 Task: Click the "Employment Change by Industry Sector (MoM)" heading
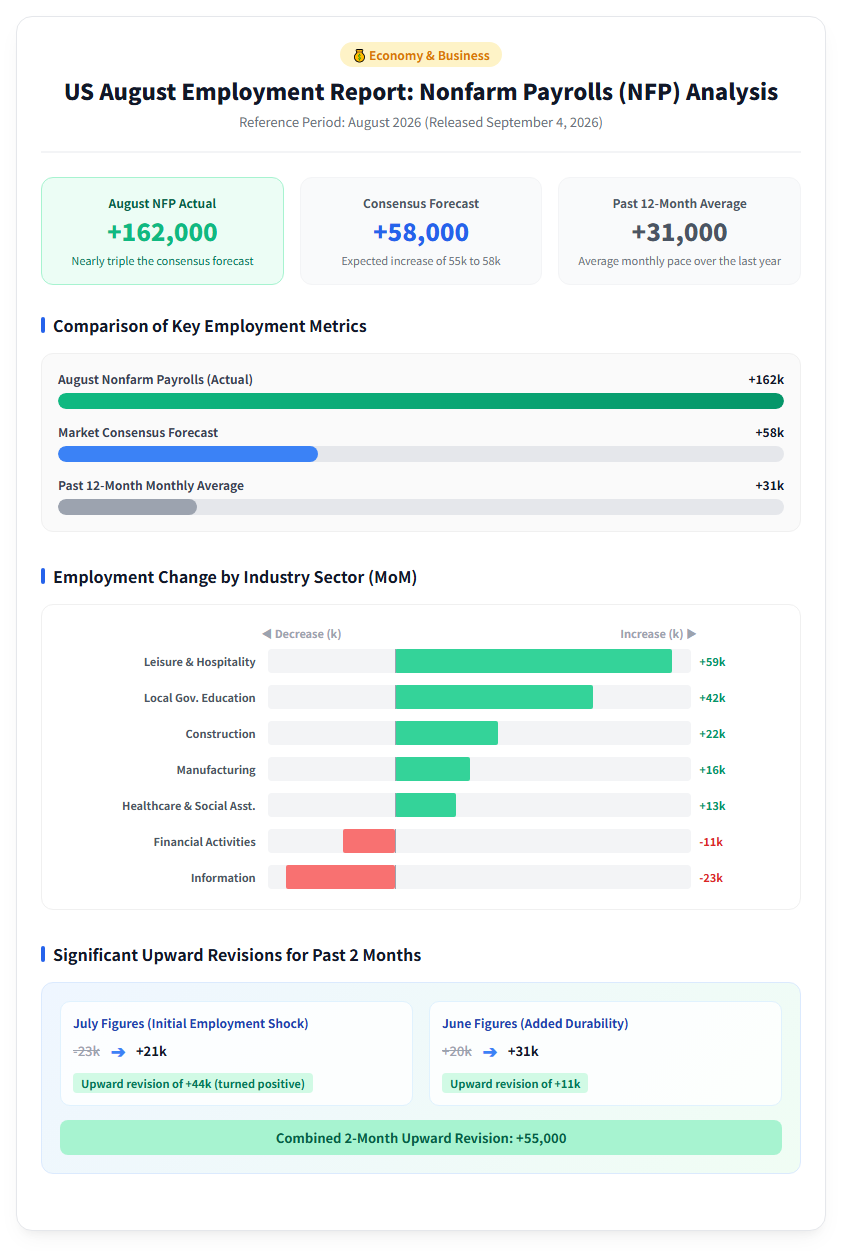tap(235, 577)
